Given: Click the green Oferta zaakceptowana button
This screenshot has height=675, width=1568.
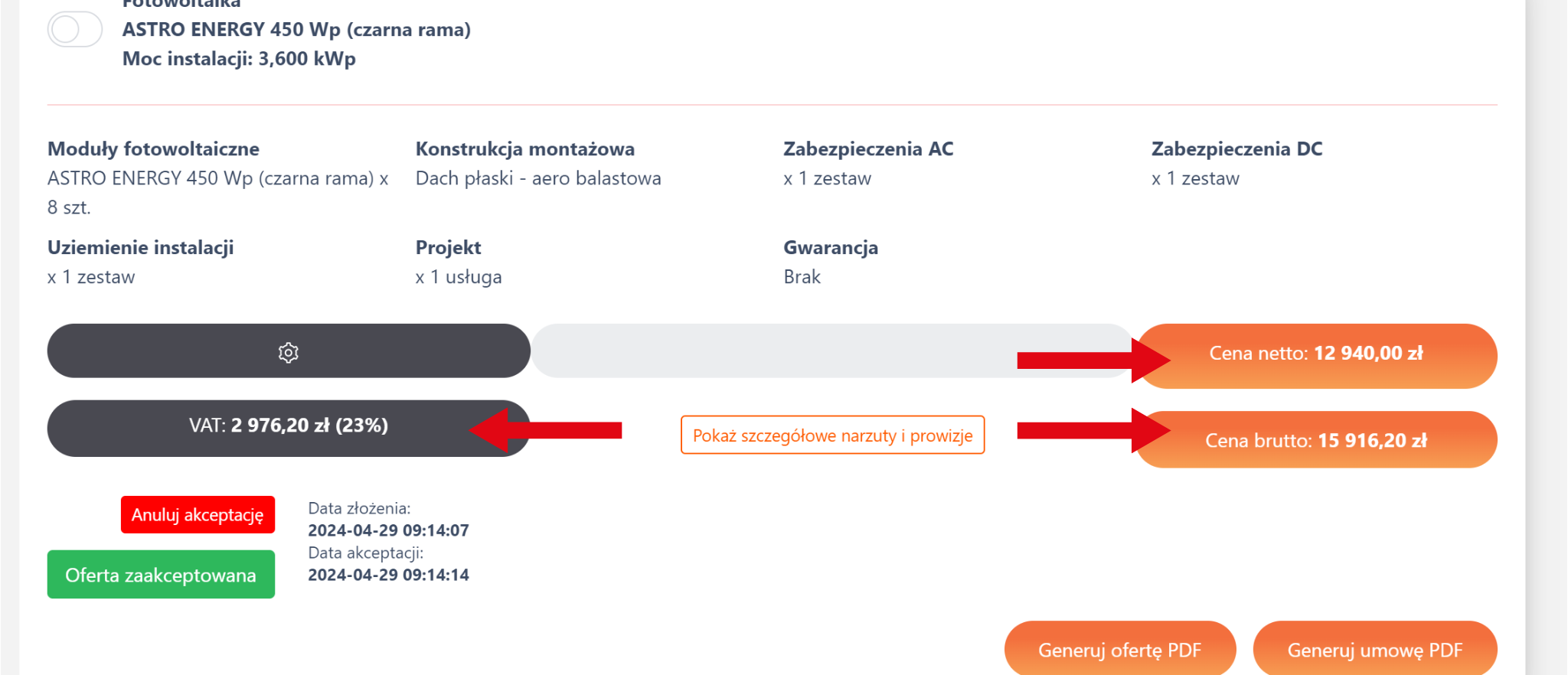Looking at the screenshot, I should tap(161, 575).
